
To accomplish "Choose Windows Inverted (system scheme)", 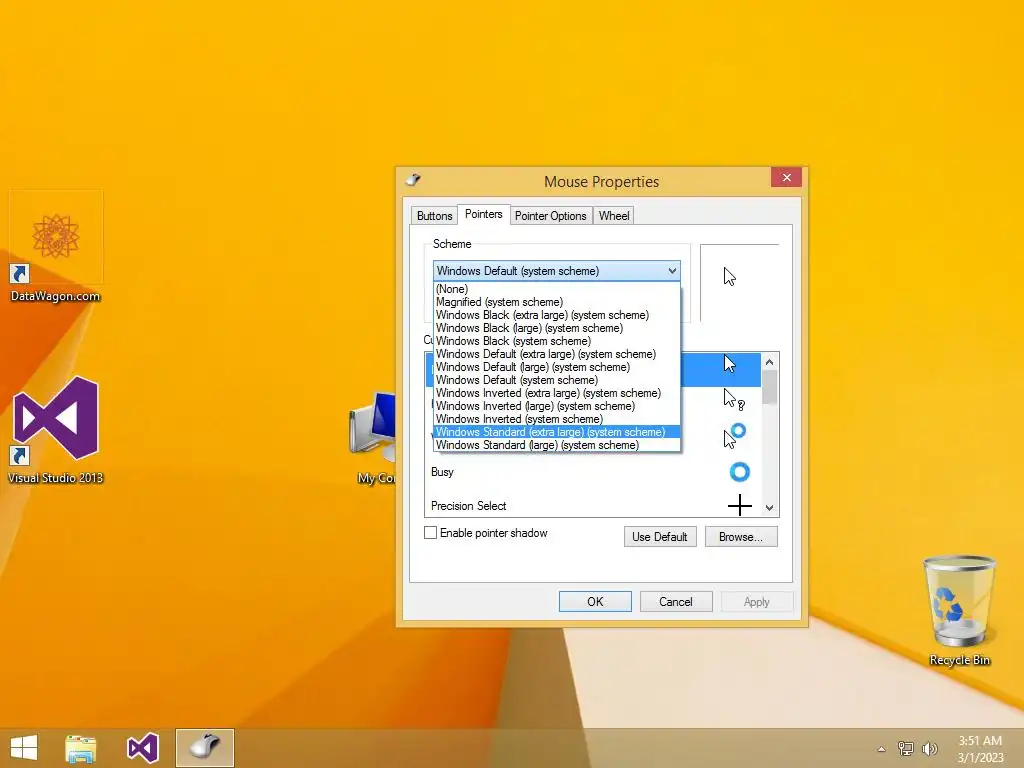I will pos(556,419).
